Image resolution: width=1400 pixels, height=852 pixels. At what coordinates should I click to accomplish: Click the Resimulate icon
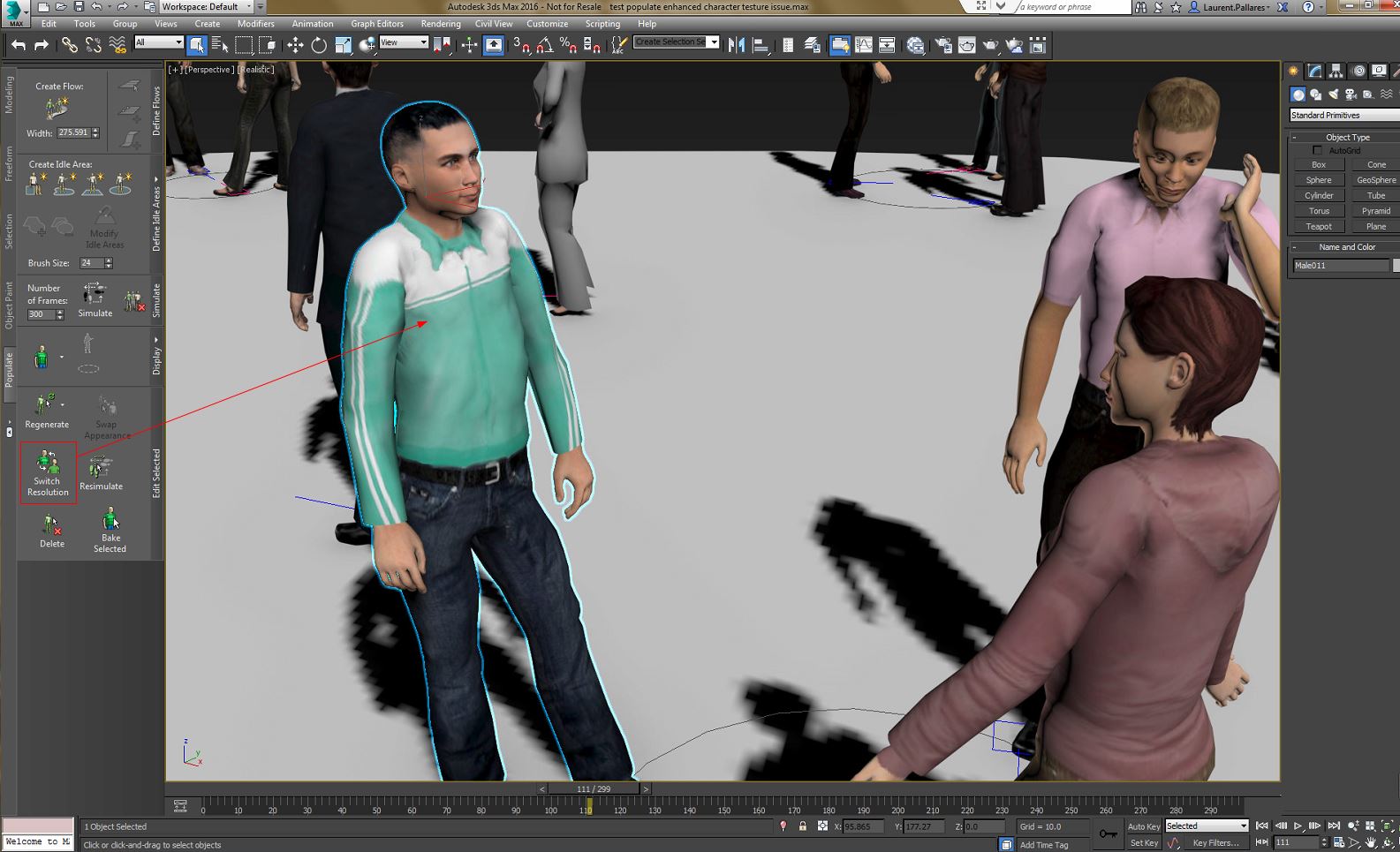click(101, 467)
